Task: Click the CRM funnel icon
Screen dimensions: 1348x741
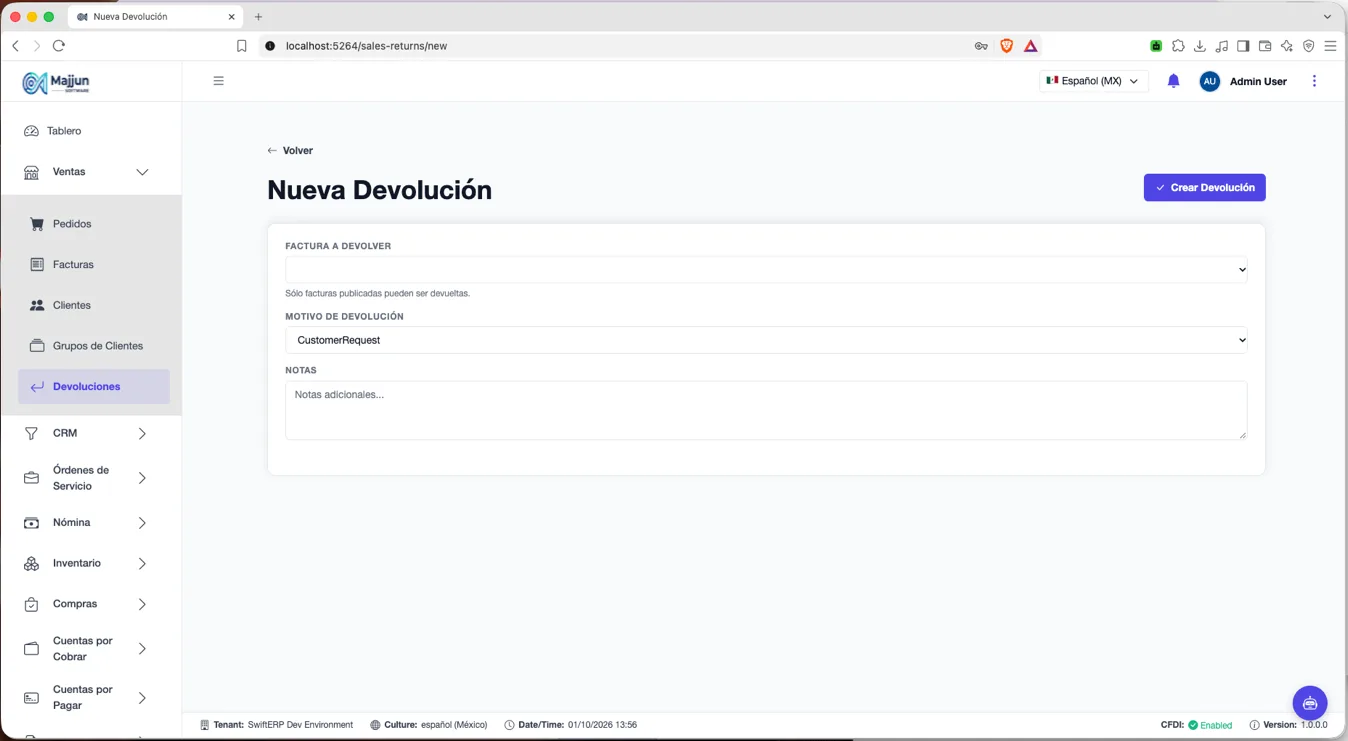Action: coord(31,433)
